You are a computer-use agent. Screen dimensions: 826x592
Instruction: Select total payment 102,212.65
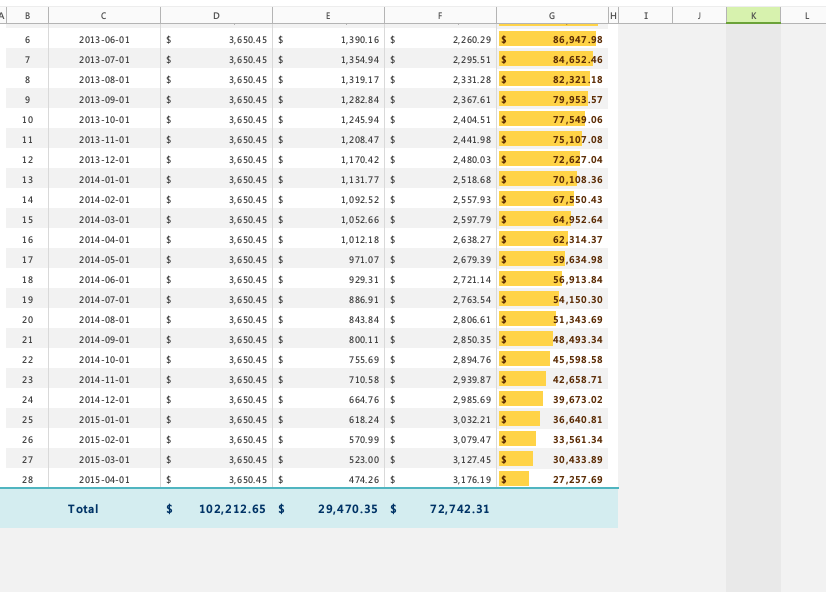216,509
